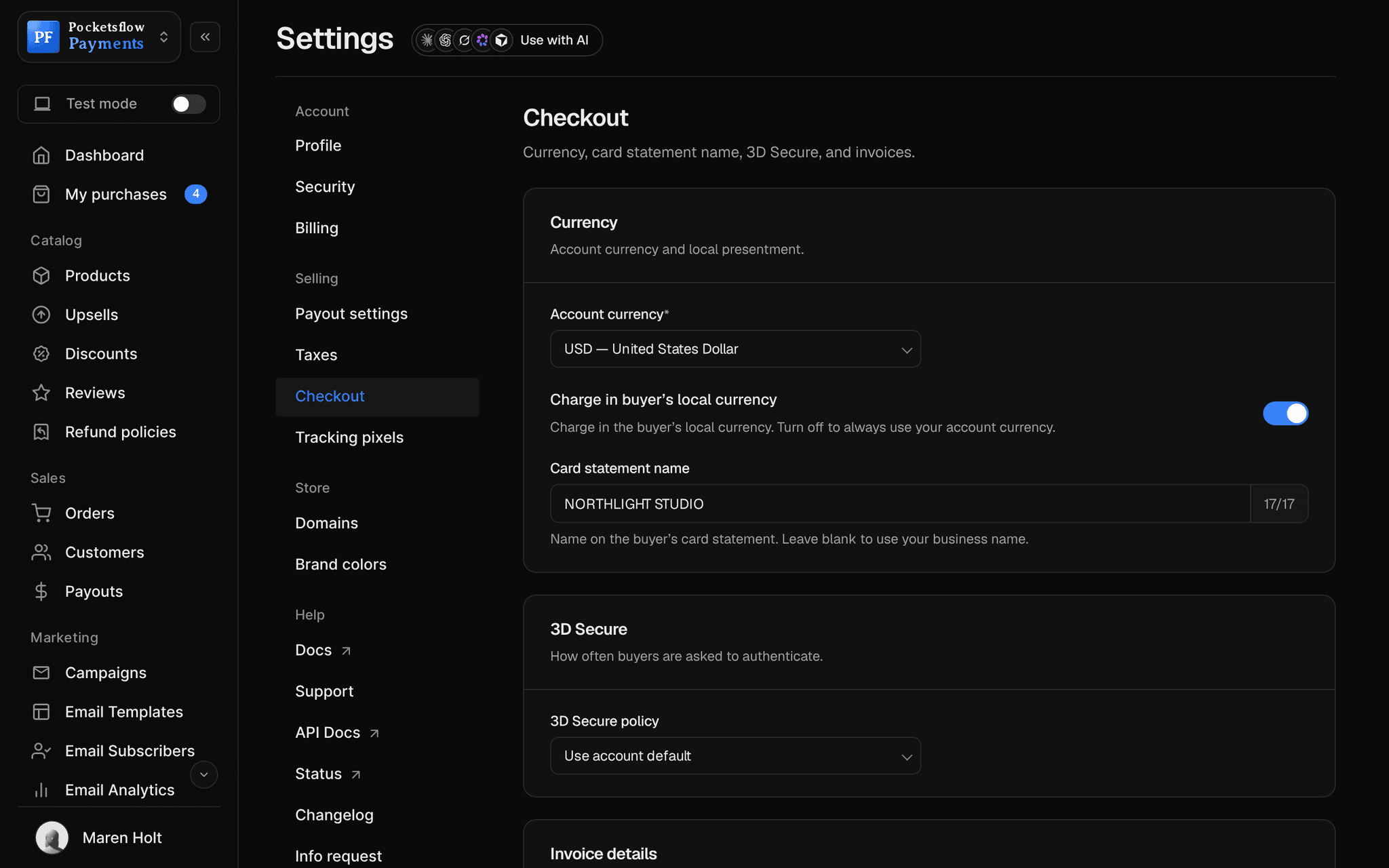This screenshot has height=868, width=1389.
Task: Click the Discounts badge icon
Action: coord(41,354)
